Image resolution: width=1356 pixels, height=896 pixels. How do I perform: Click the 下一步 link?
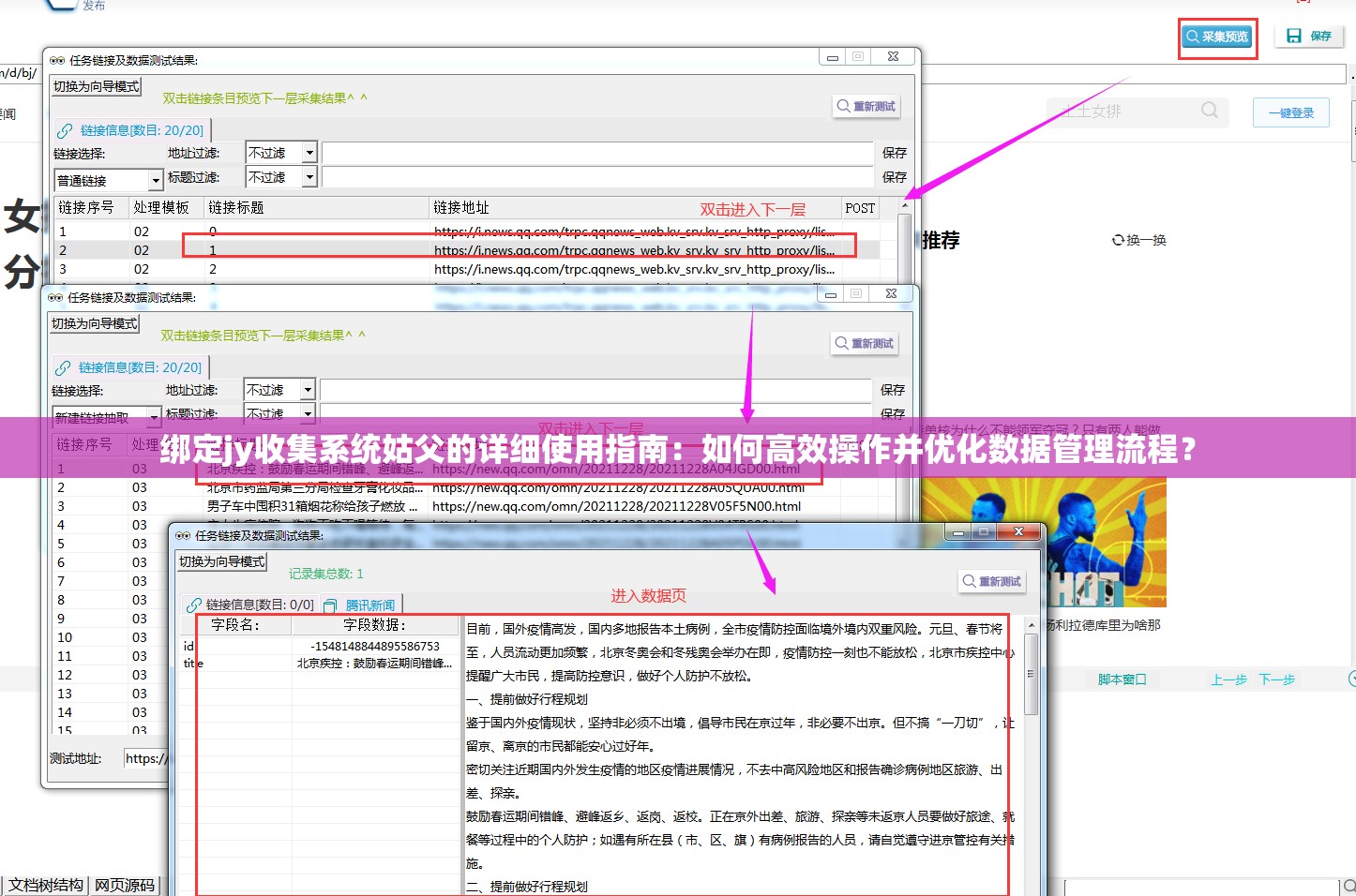coord(1276,679)
